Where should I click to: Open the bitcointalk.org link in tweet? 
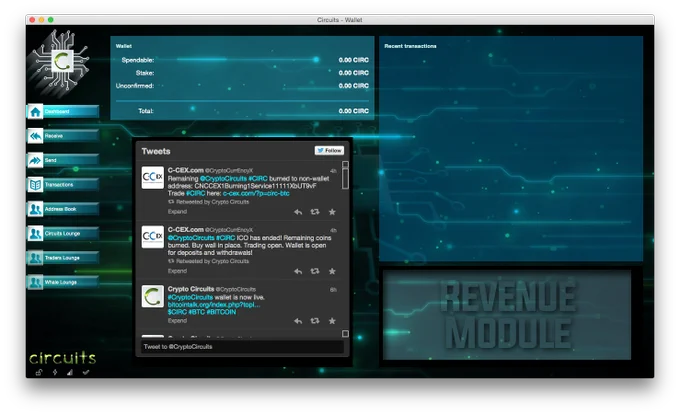pos(214,305)
